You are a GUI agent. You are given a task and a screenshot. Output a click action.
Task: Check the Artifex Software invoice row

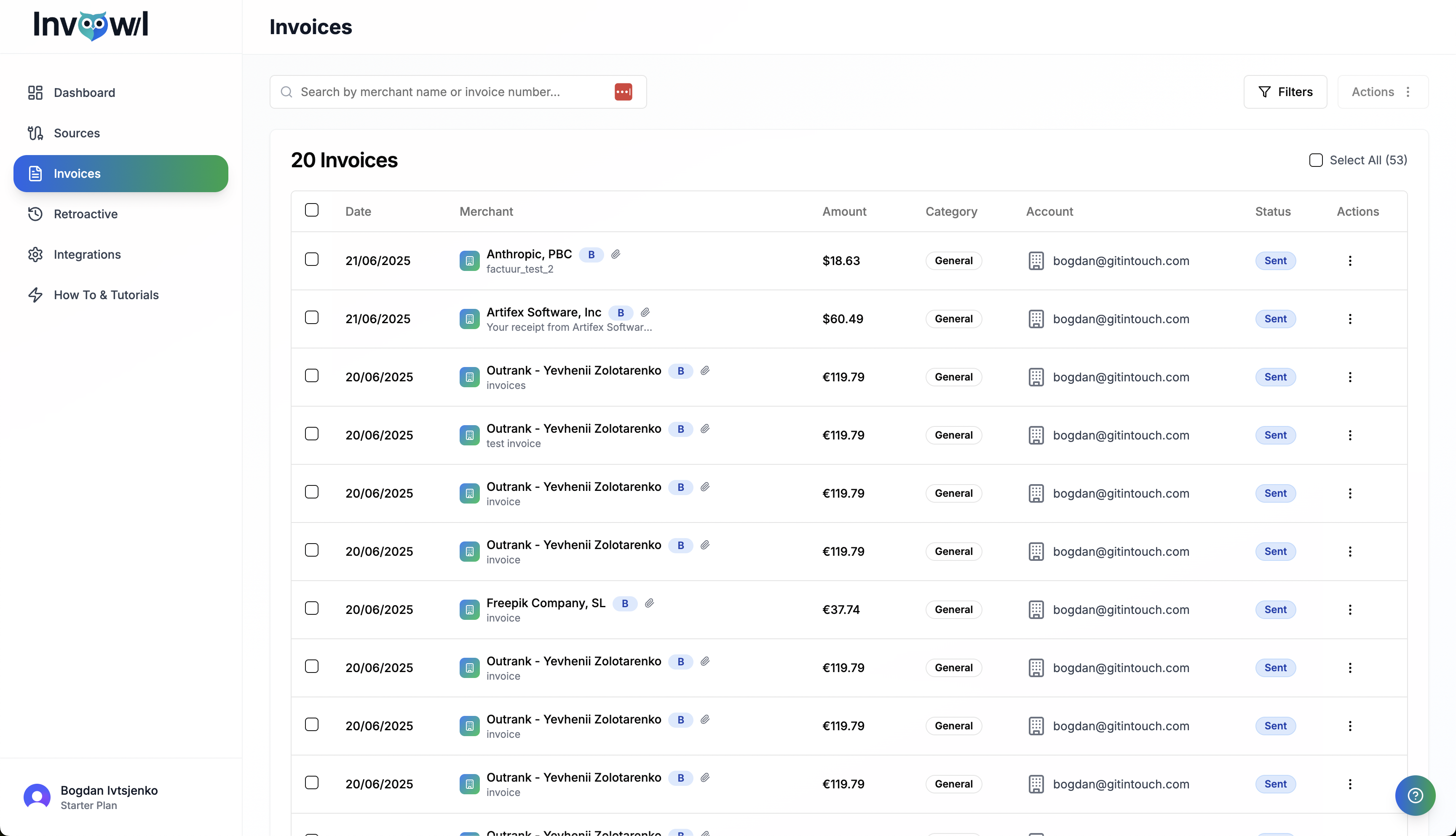pos(312,318)
